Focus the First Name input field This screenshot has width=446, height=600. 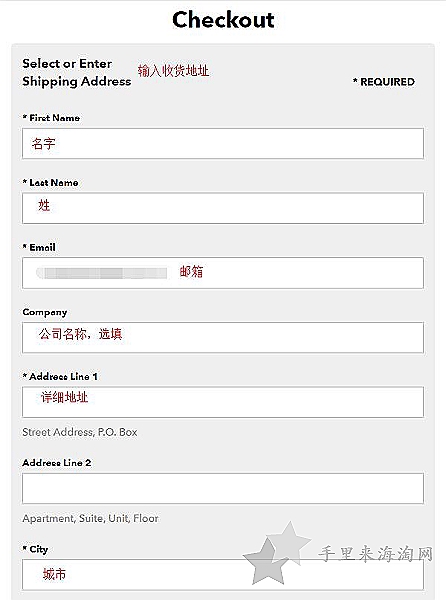(x=223, y=143)
